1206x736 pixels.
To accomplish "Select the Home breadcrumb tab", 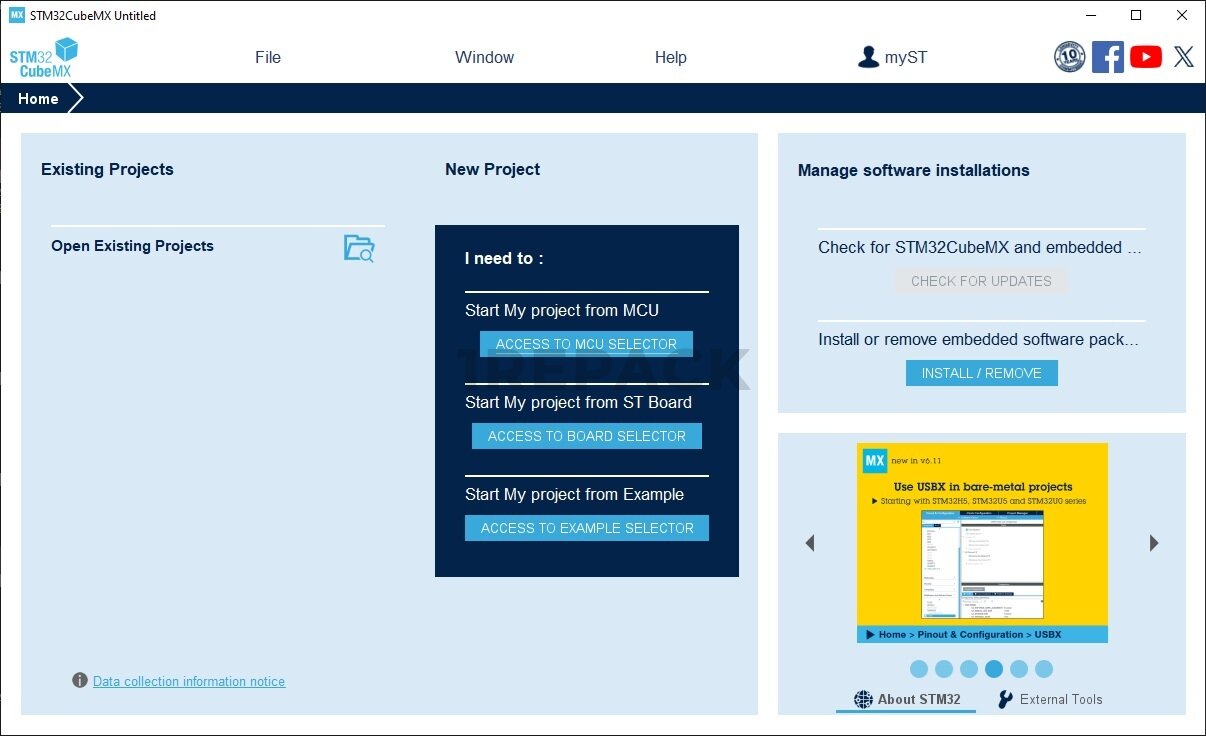I will [x=40, y=98].
